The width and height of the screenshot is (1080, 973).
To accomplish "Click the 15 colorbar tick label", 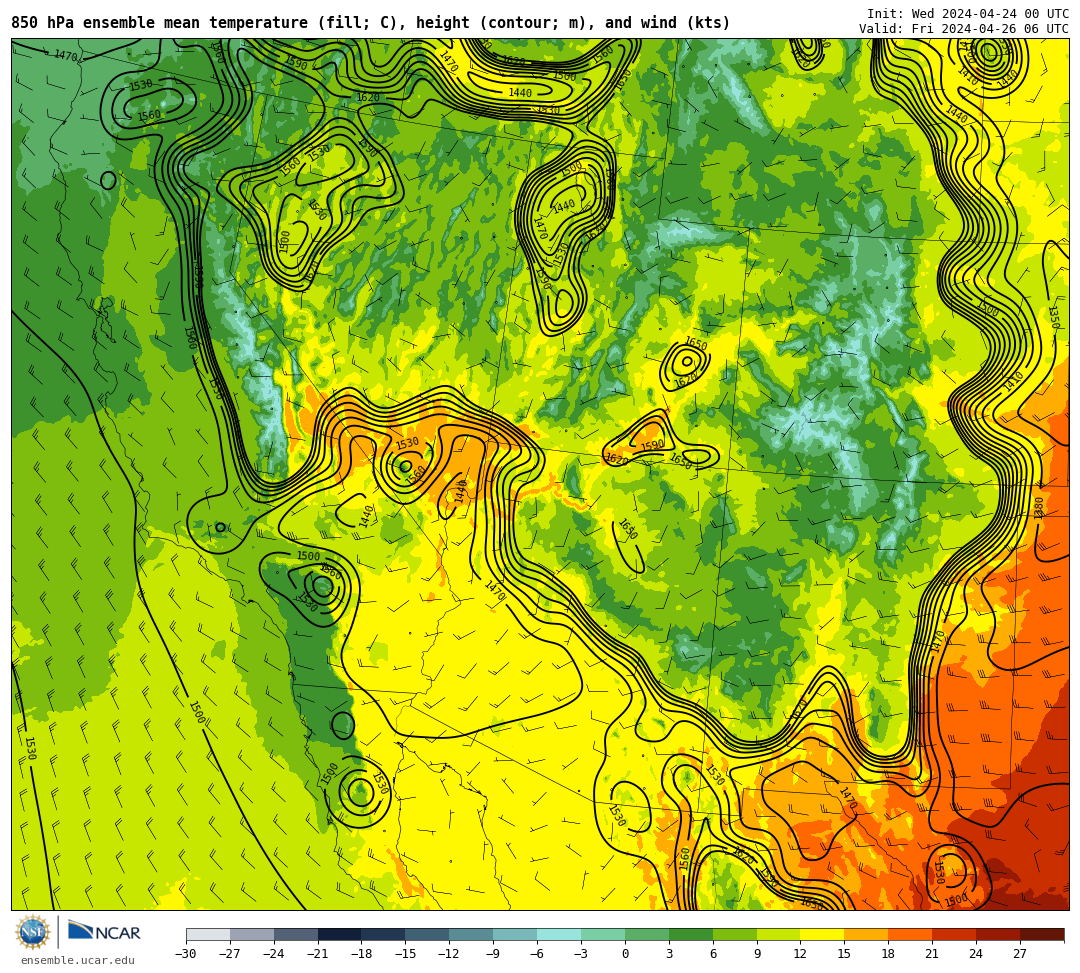I will [844, 954].
